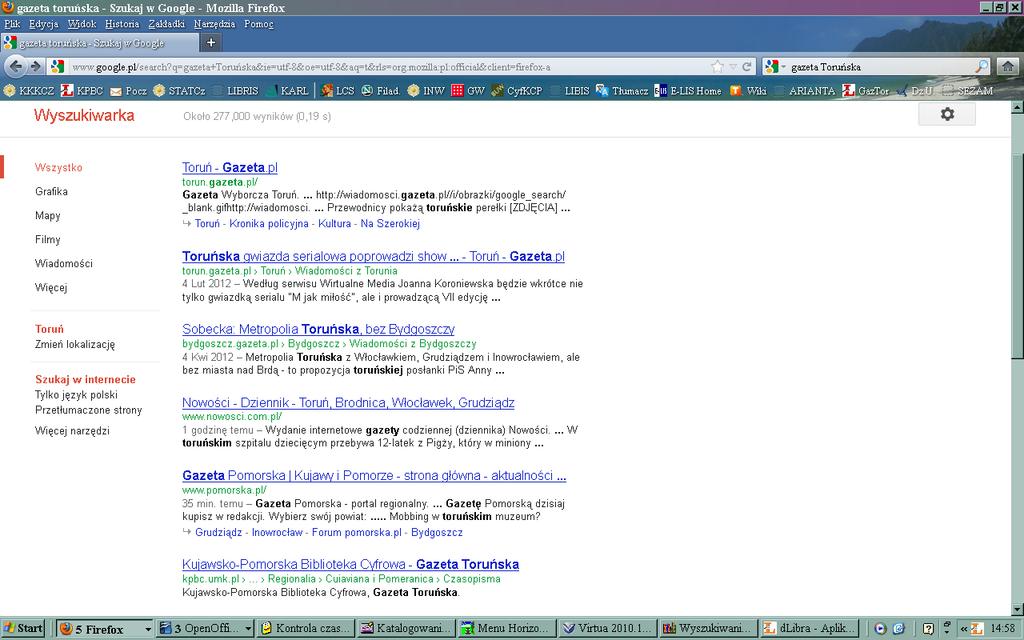Open the KKKCZ bookmark
This screenshot has height=640, width=1024.
[x=29, y=91]
